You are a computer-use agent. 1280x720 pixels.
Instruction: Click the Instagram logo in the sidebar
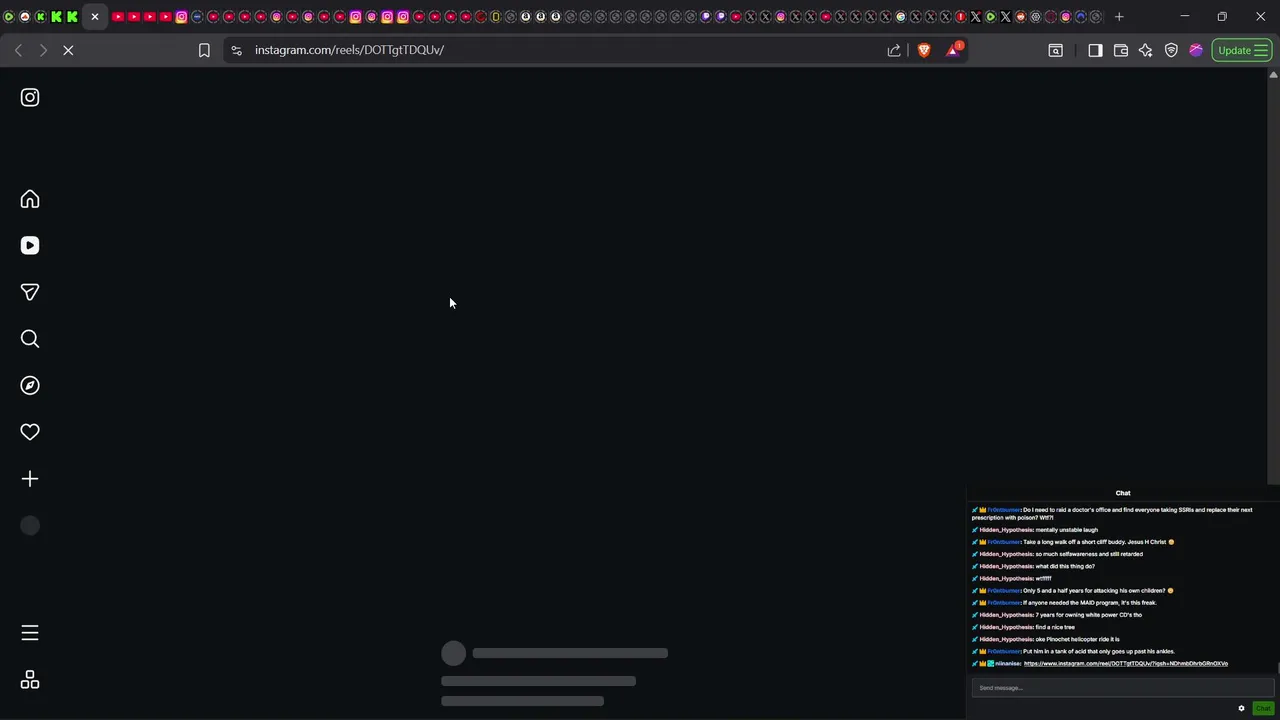tap(30, 97)
